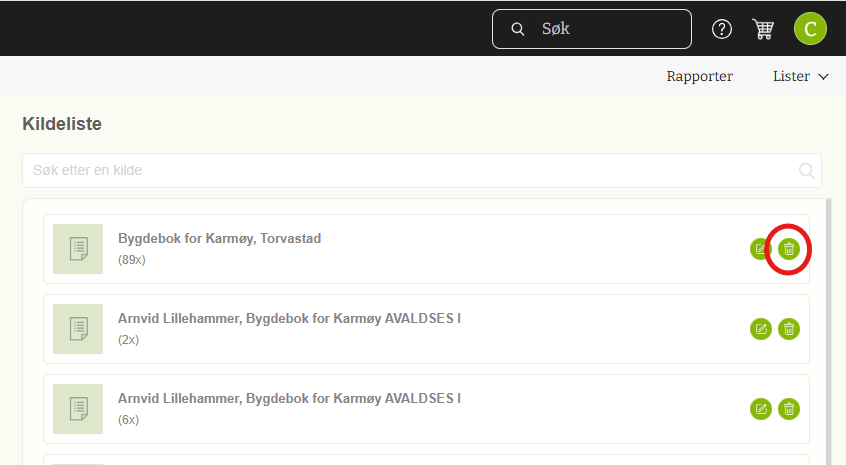
Task: Edit the AVALDSES I source with 2x
Action: 761,329
